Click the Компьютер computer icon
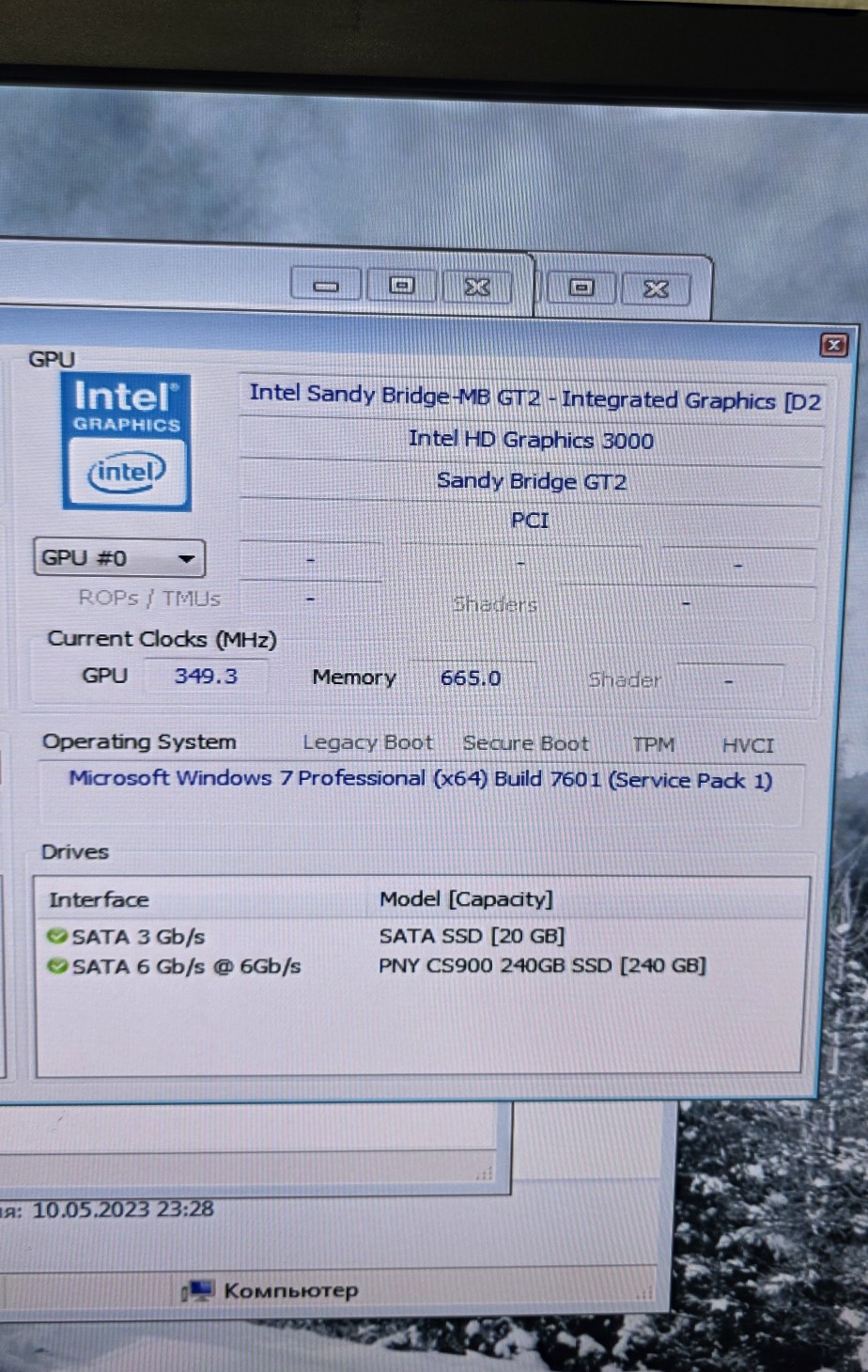 point(198,1290)
